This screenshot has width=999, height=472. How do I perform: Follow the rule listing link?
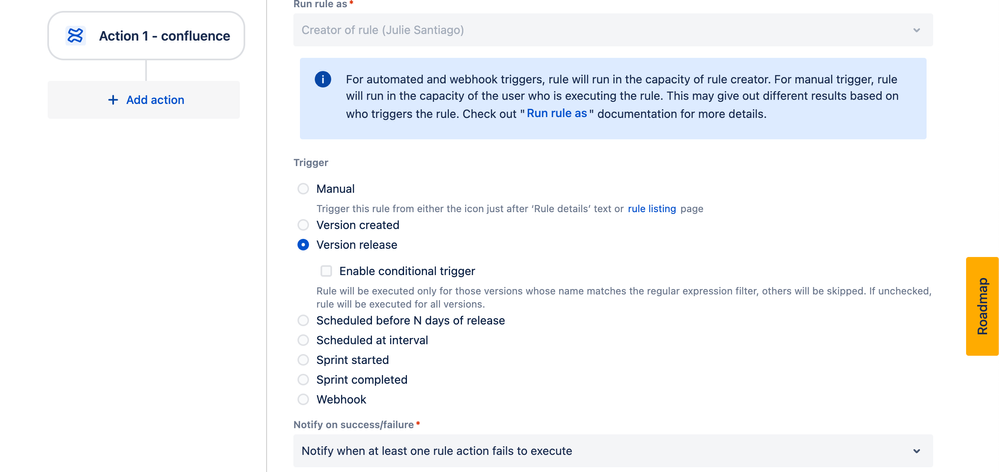652,208
